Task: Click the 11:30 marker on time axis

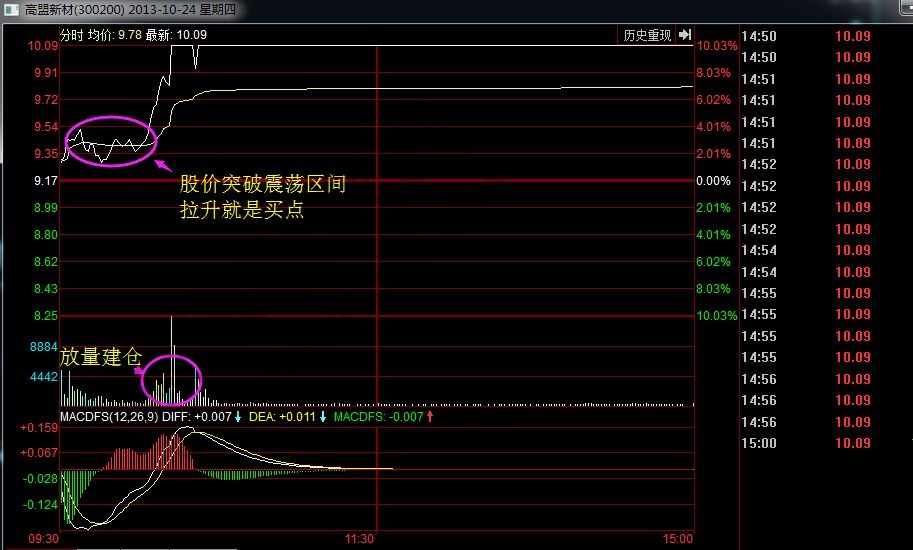Action: click(x=360, y=539)
